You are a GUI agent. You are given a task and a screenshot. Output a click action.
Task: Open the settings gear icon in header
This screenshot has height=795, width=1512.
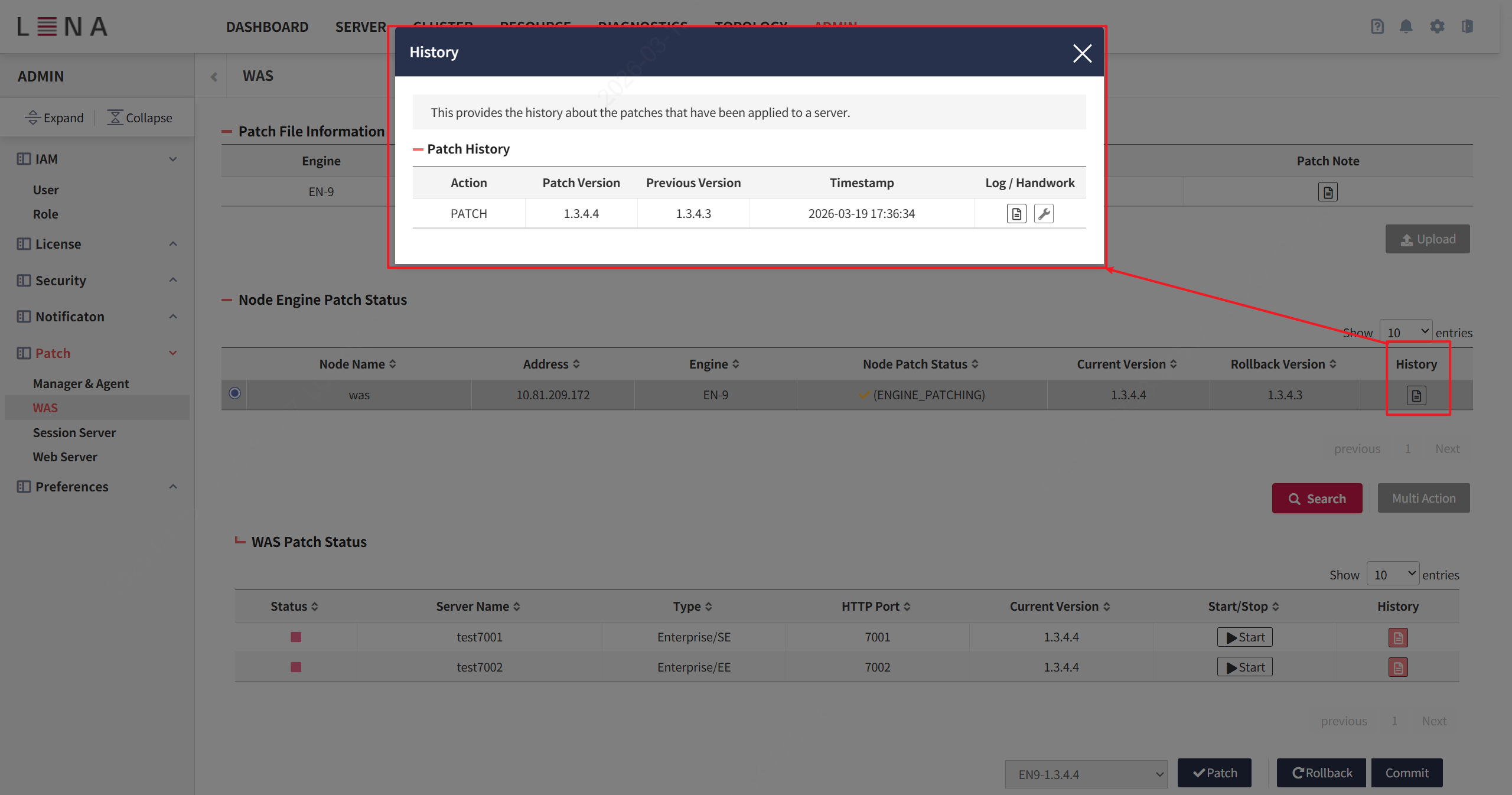click(x=1436, y=27)
